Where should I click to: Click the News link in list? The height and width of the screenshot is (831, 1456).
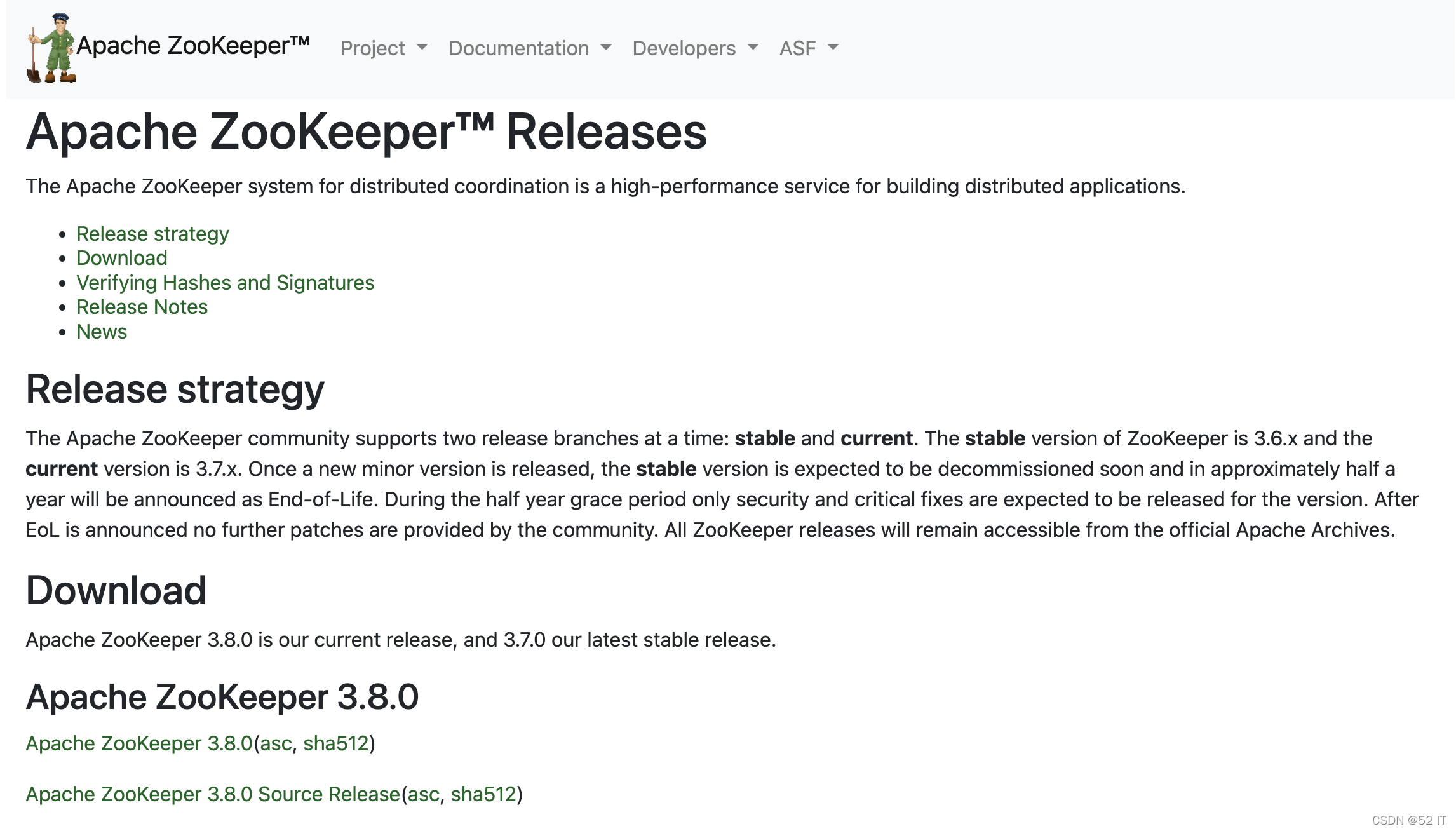point(102,332)
